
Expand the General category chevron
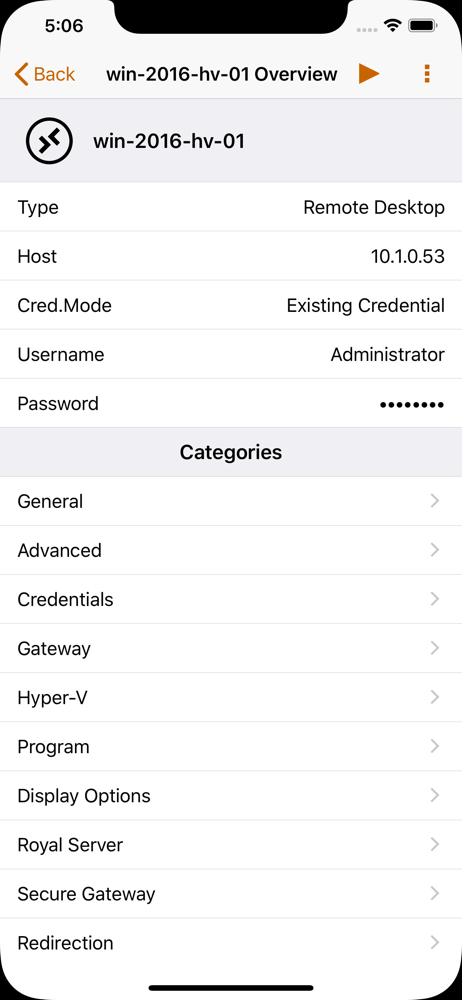(x=435, y=501)
